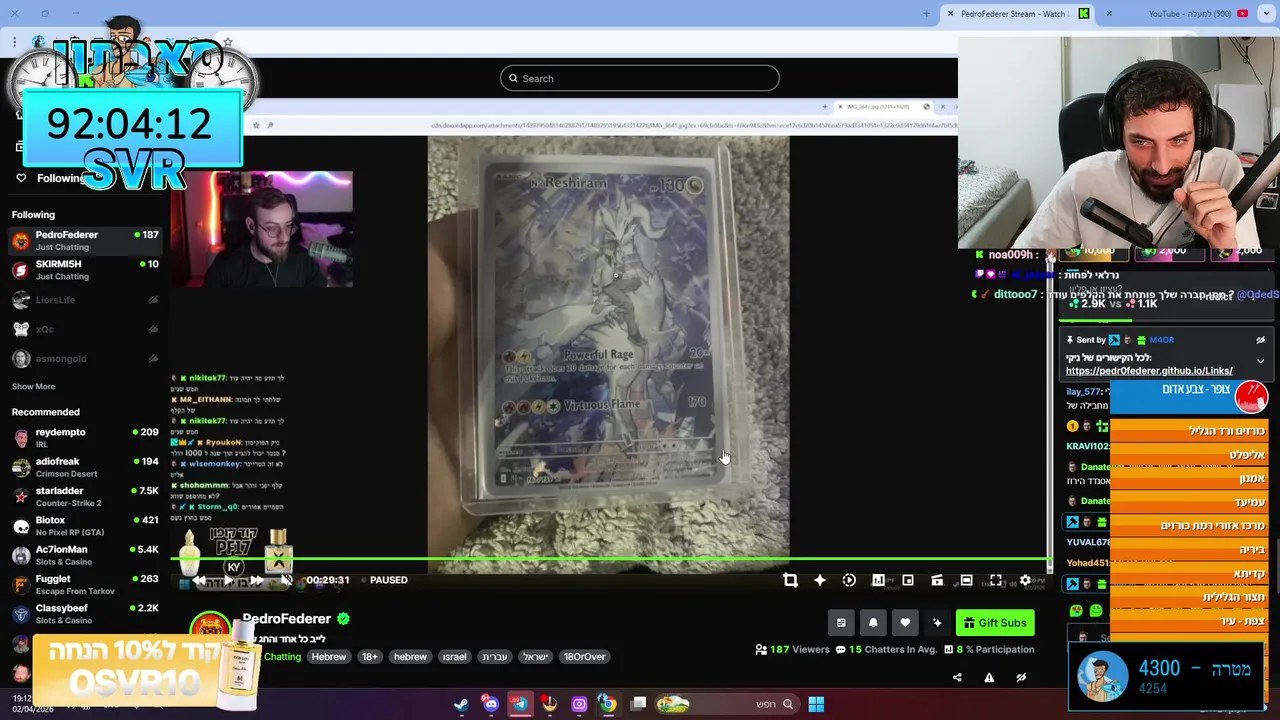The width and height of the screenshot is (1280, 720).
Task: Open xQc channel in sidebar
Action: point(85,329)
